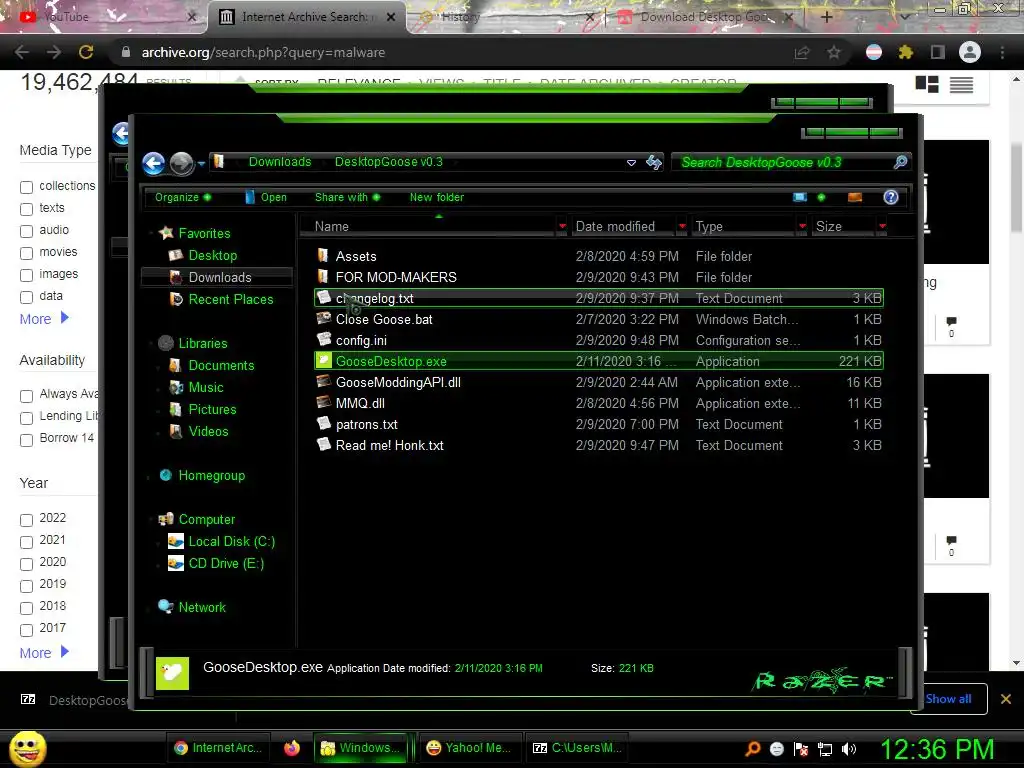Reload the Chrome page
Viewport: 1024px width, 768px height.
coord(86,52)
